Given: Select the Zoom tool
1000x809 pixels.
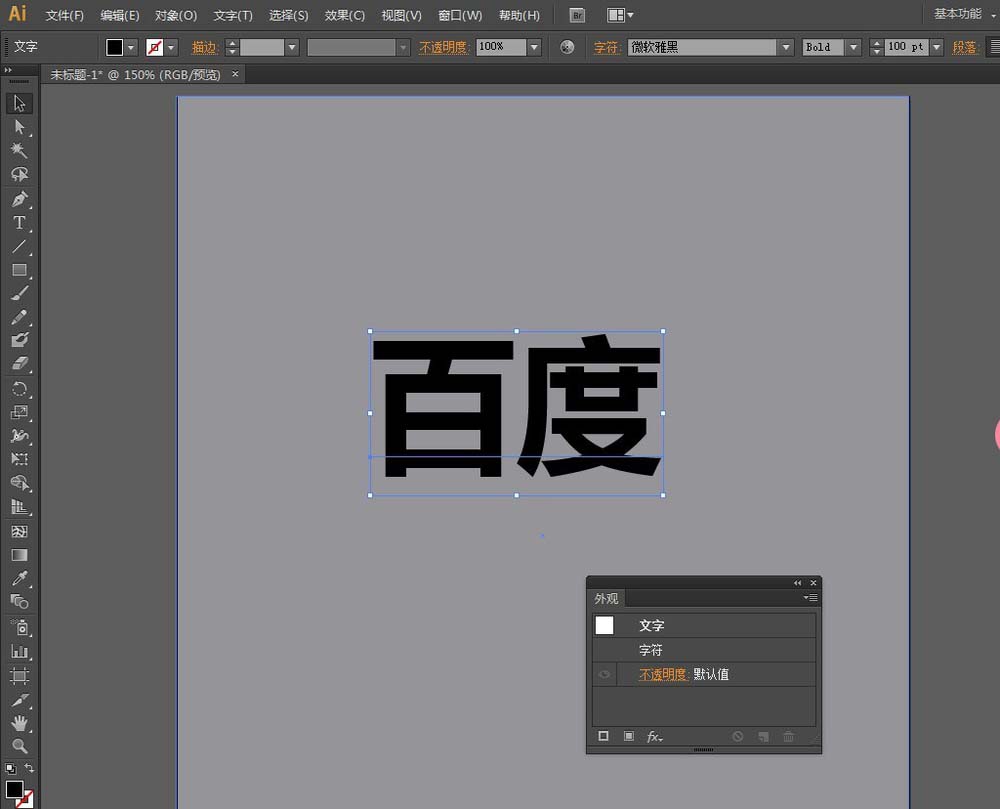Looking at the screenshot, I should pos(19,746).
